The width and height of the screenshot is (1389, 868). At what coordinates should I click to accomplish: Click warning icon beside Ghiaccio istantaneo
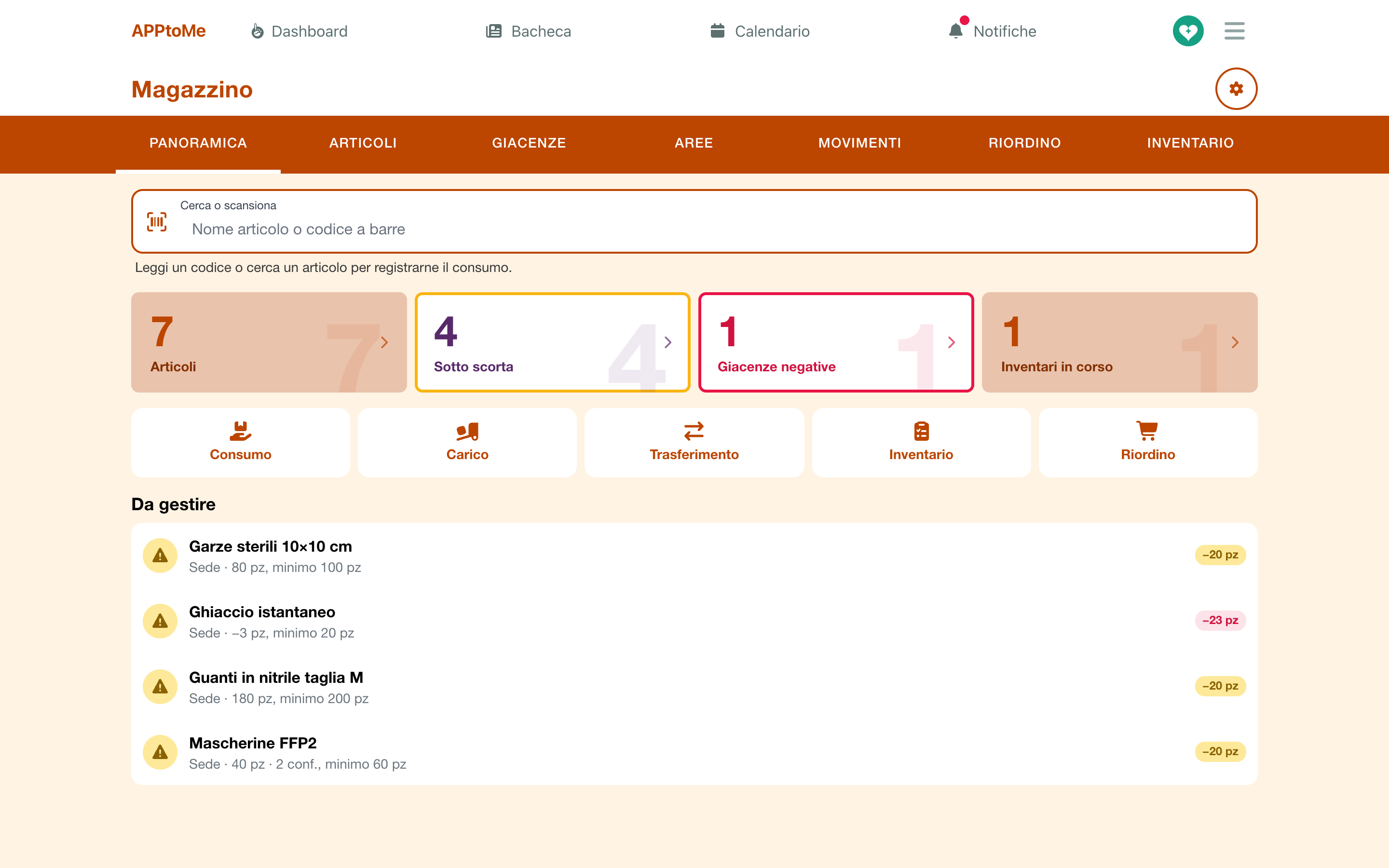(160, 621)
